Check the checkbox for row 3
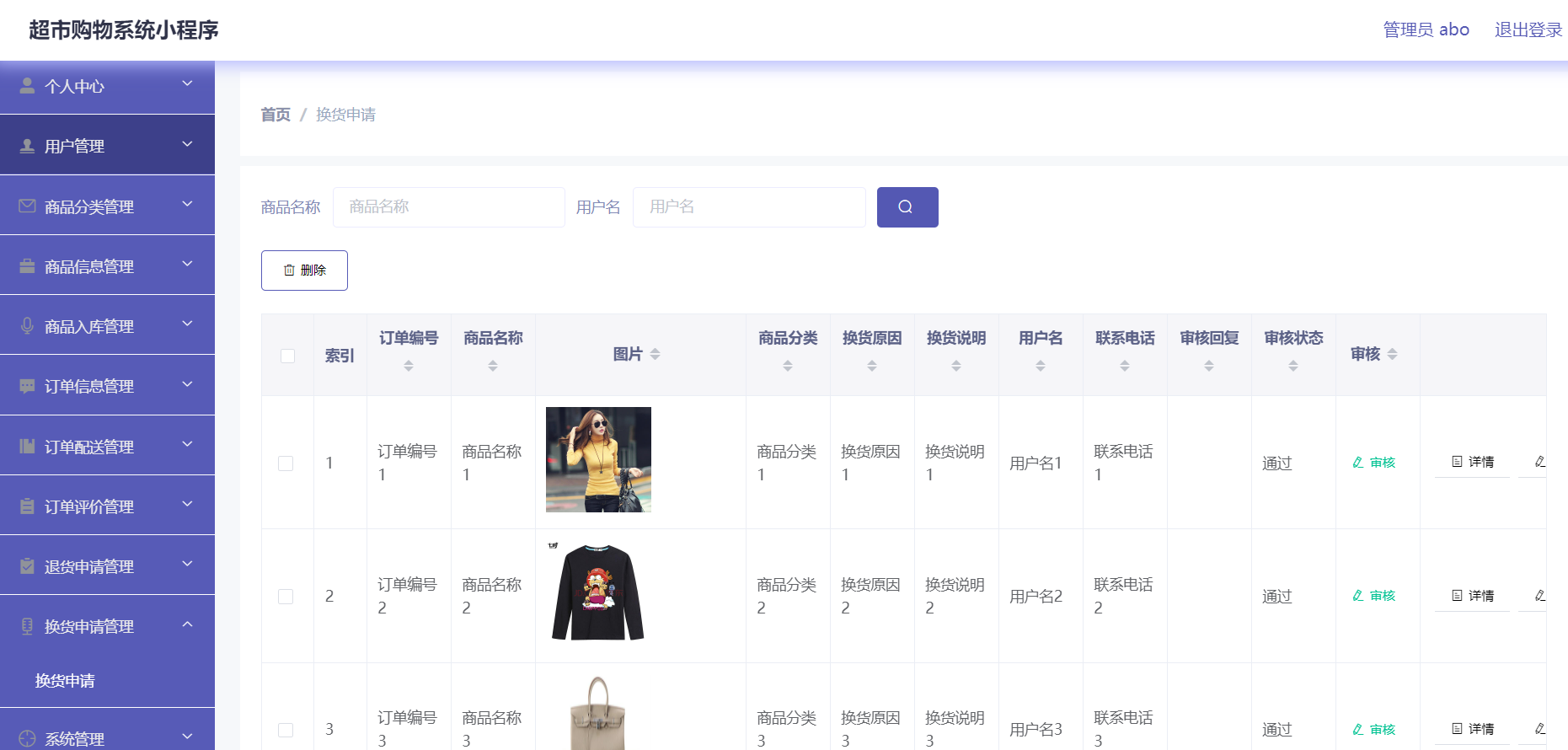The image size is (1568, 750). click(x=286, y=730)
